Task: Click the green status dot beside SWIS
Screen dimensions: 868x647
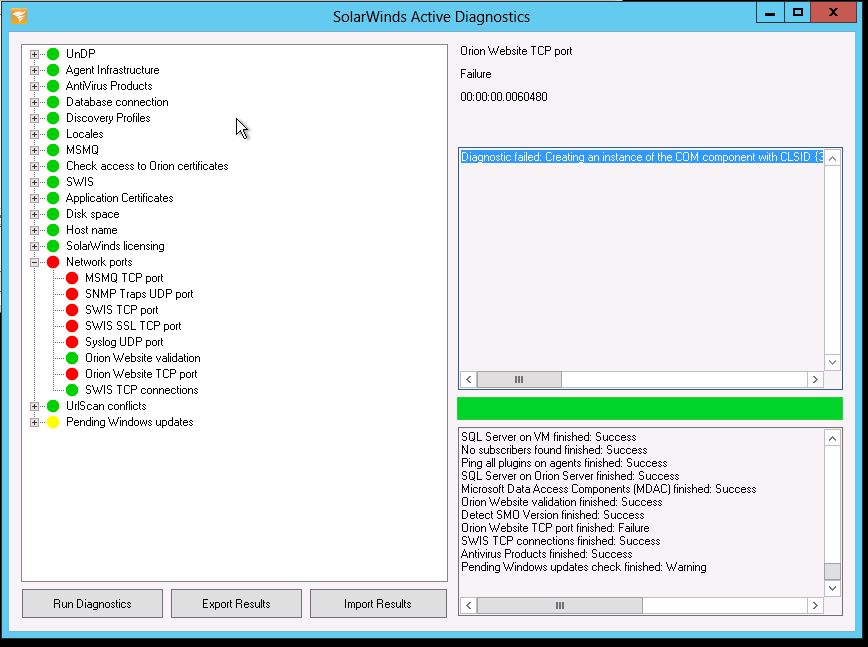Action: point(53,182)
